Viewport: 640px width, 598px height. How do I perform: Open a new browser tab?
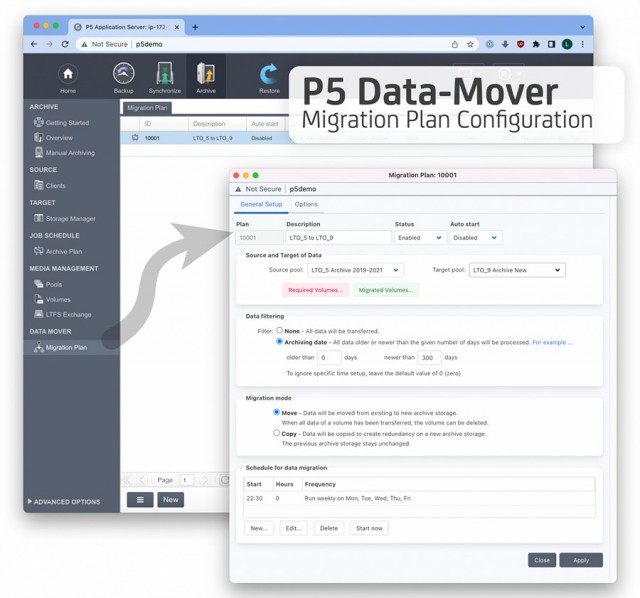click(195, 27)
